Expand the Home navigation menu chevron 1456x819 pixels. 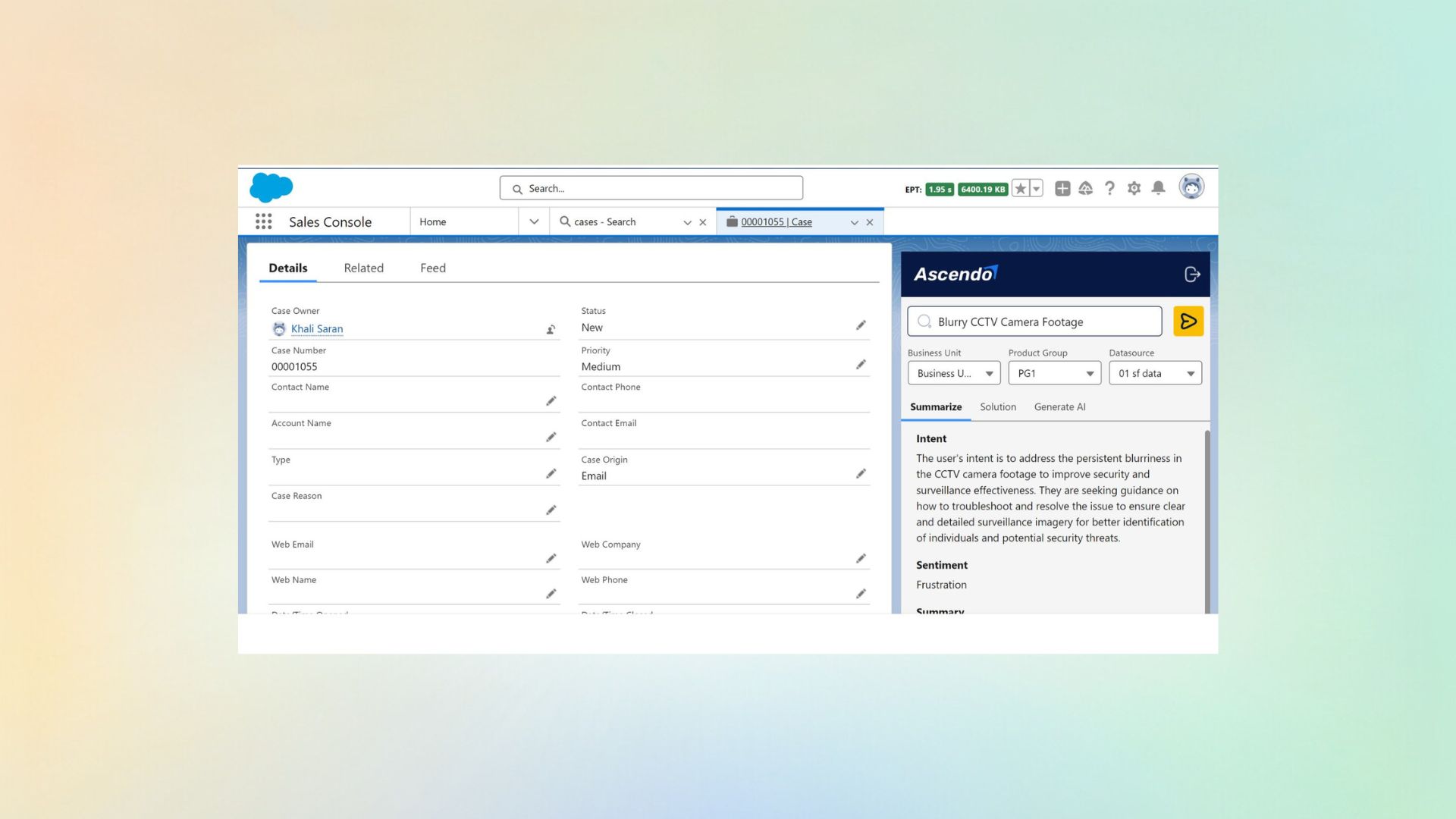[x=534, y=221]
